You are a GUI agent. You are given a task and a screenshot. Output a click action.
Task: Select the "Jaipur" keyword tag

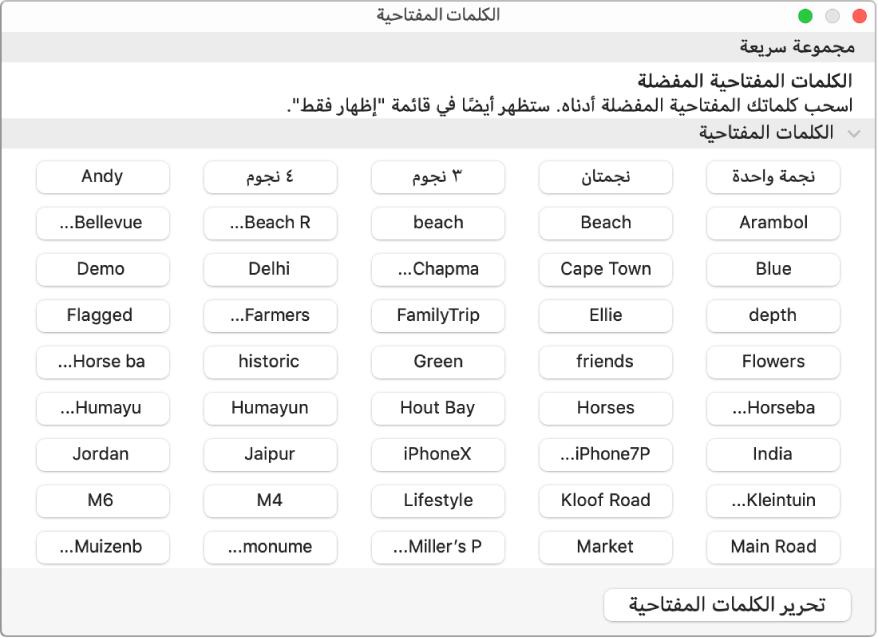(270, 454)
